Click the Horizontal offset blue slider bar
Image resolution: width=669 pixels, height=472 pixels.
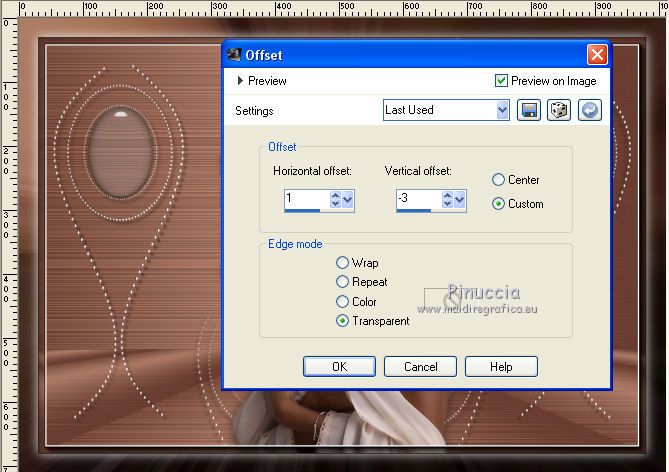pyautogui.click(x=302, y=210)
